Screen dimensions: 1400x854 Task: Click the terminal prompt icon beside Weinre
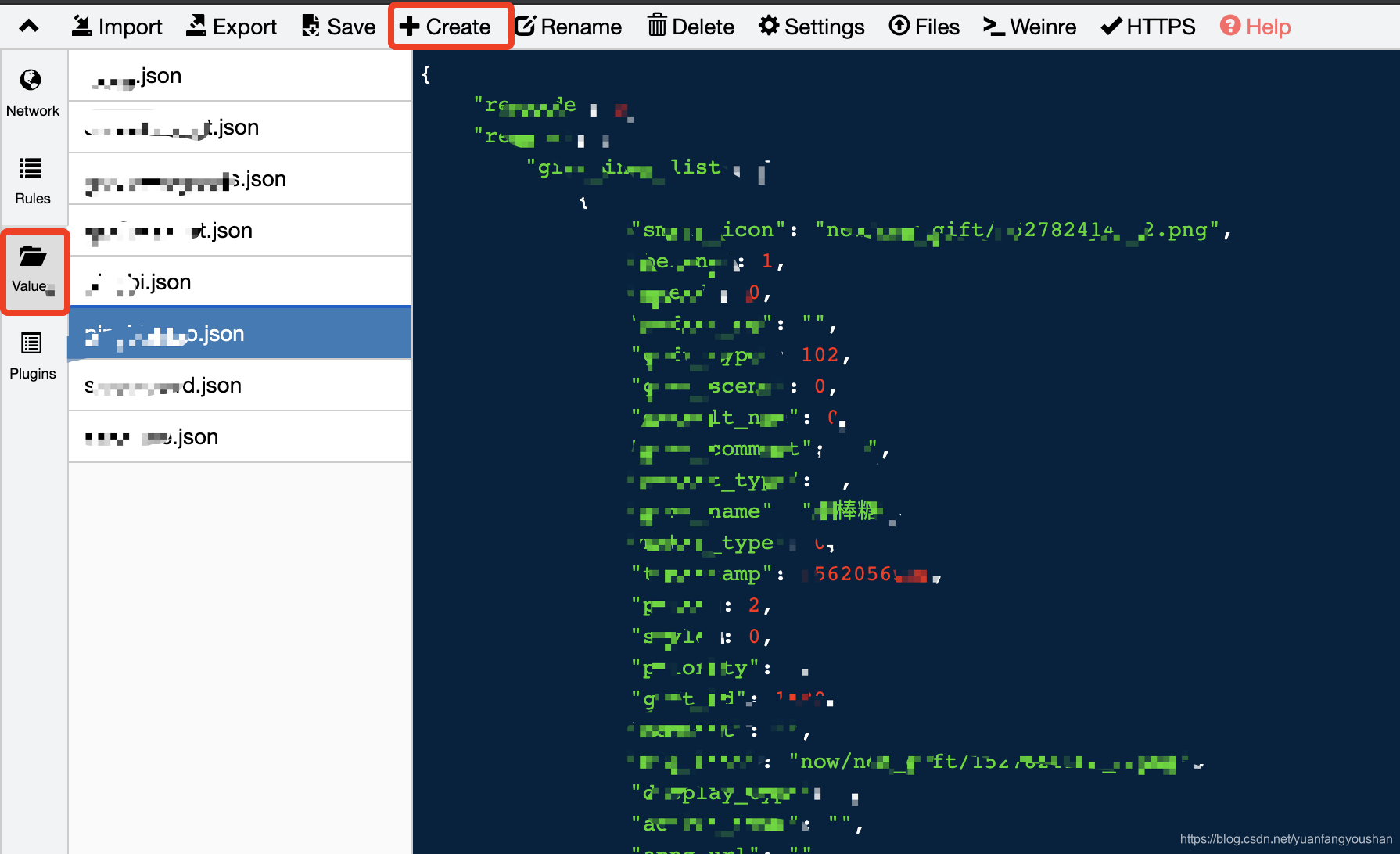pos(993,27)
